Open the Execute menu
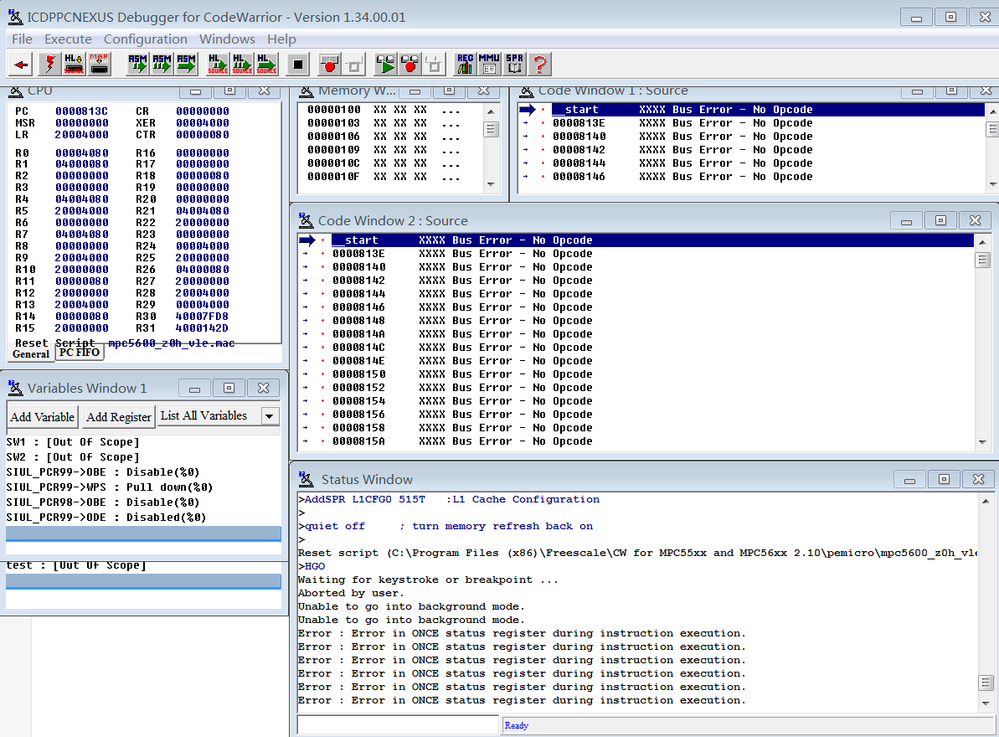The width and height of the screenshot is (999, 737). point(68,39)
